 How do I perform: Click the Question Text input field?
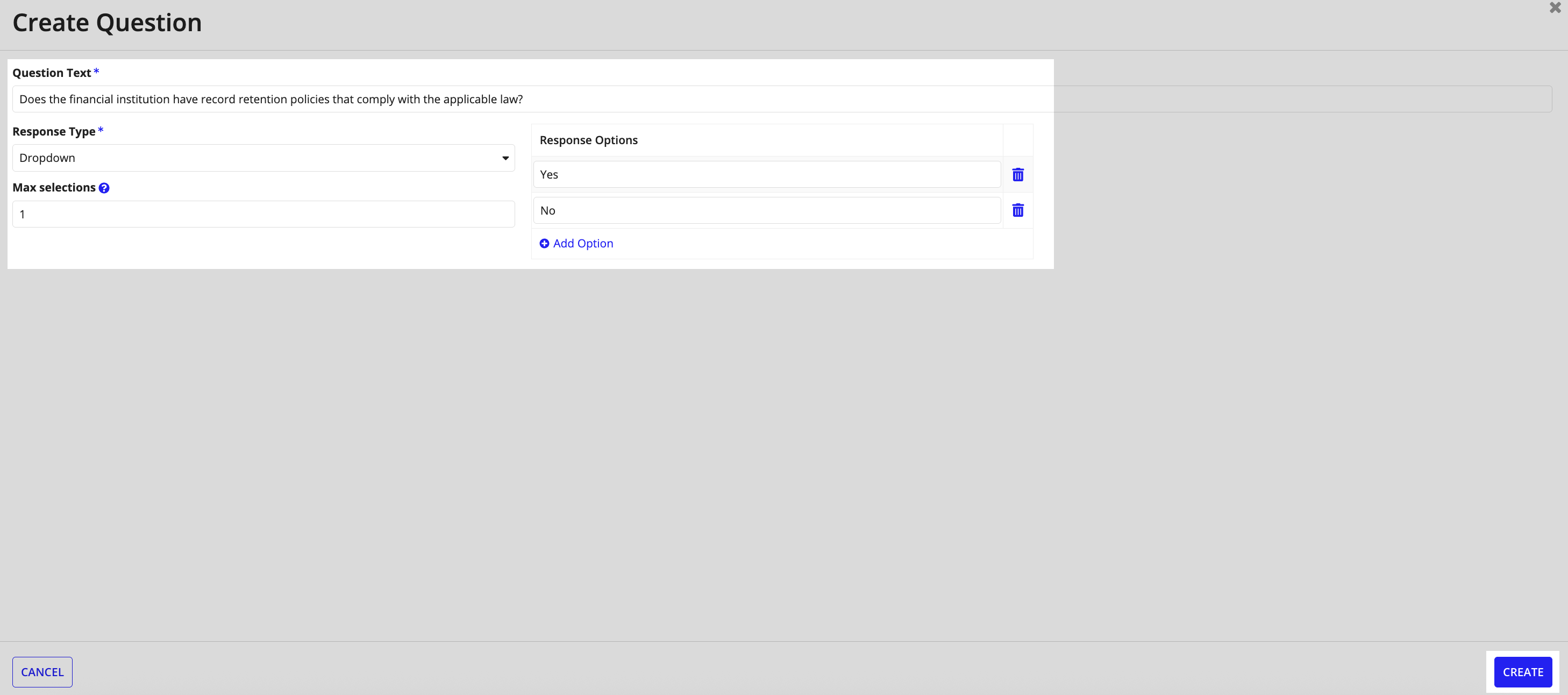[x=782, y=100]
